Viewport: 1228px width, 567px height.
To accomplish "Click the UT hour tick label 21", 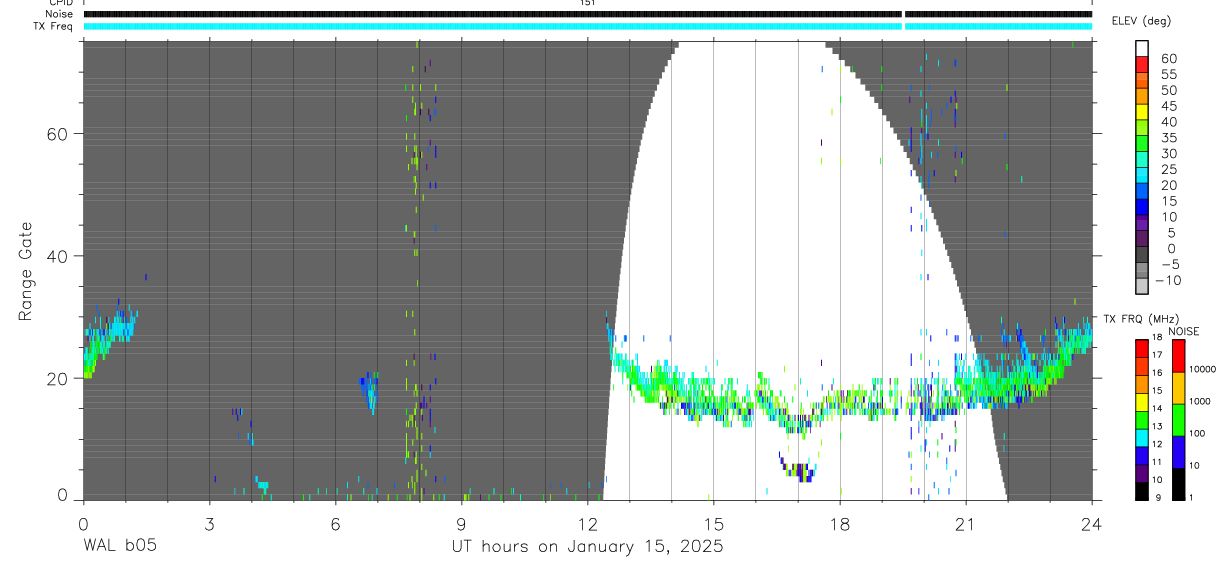I will (966, 523).
